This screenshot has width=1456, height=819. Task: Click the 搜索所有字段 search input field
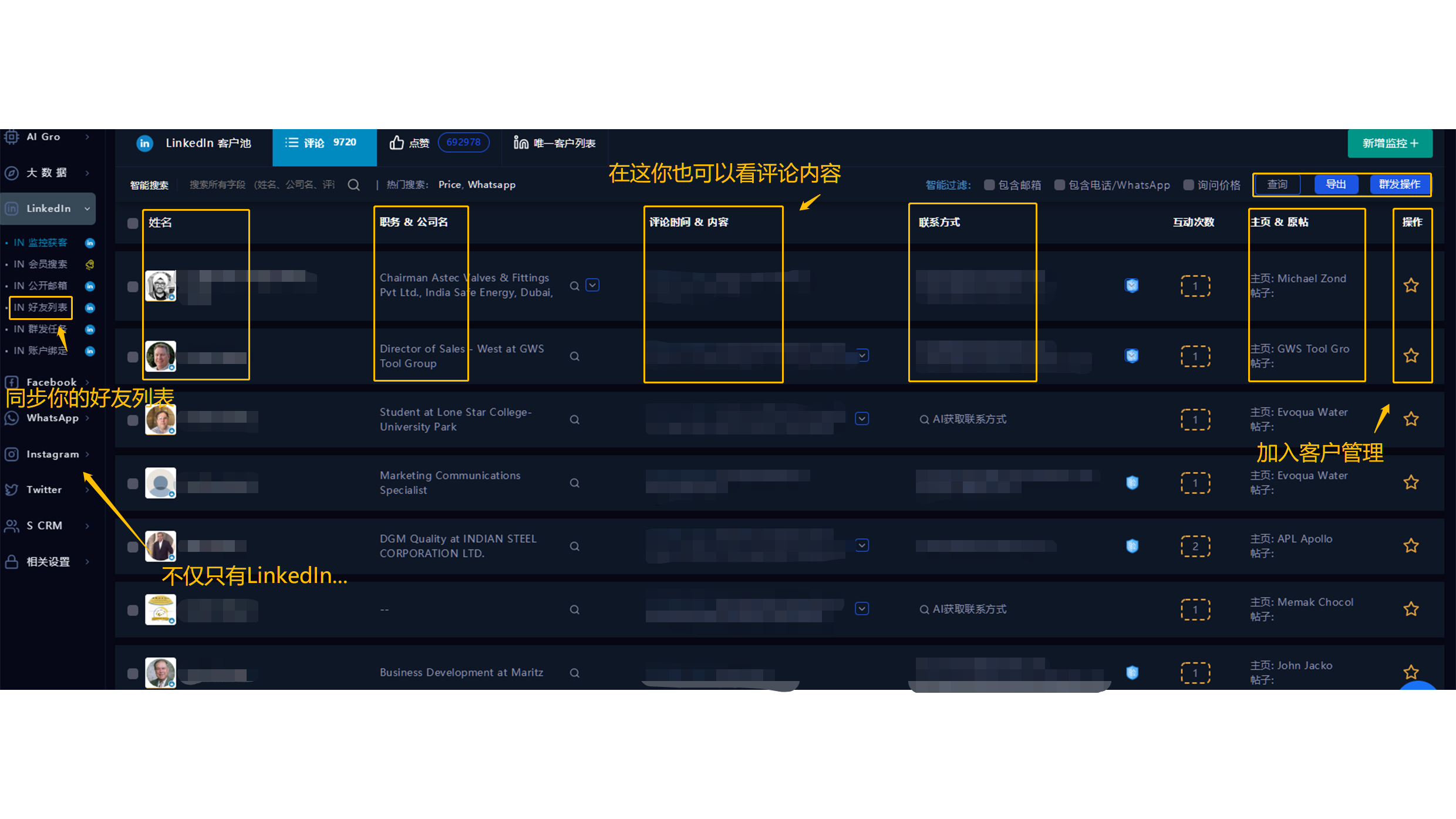pyautogui.click(x=262, y=185)
